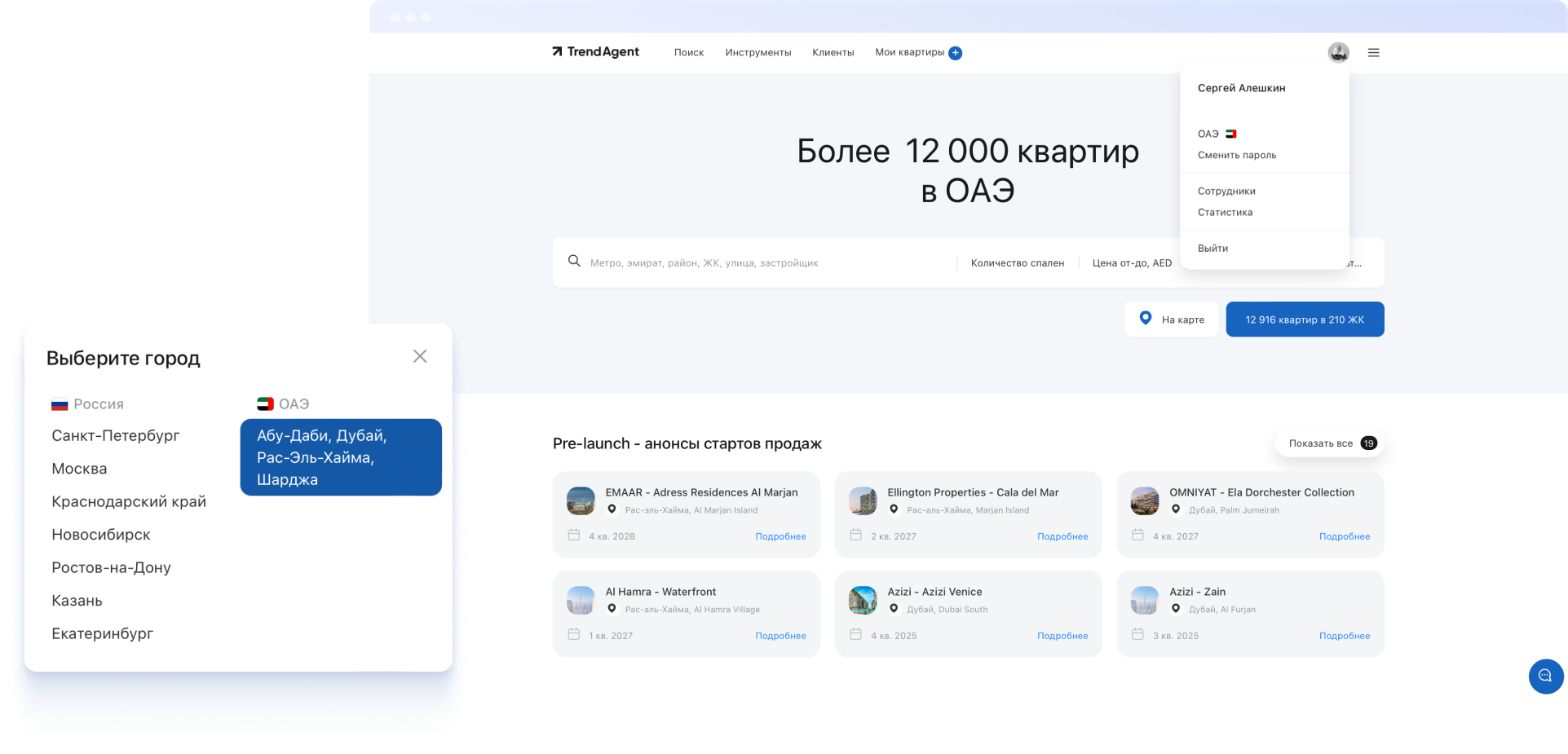The width and height of the screenshot is (1568, 754).
Task: Open the user avatar profile icon
Action: click(1338, 52)
